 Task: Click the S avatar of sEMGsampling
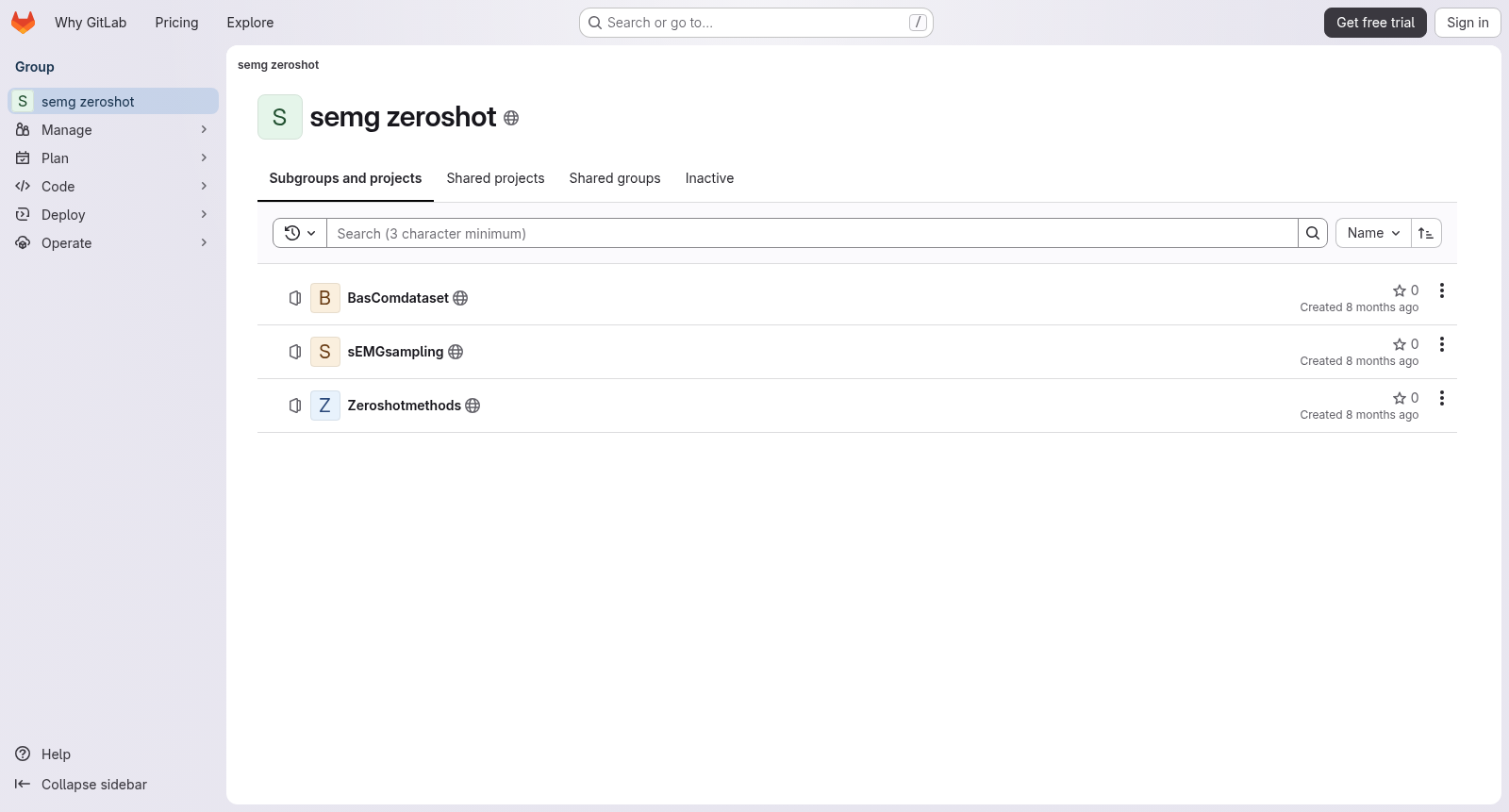[325, 352]
